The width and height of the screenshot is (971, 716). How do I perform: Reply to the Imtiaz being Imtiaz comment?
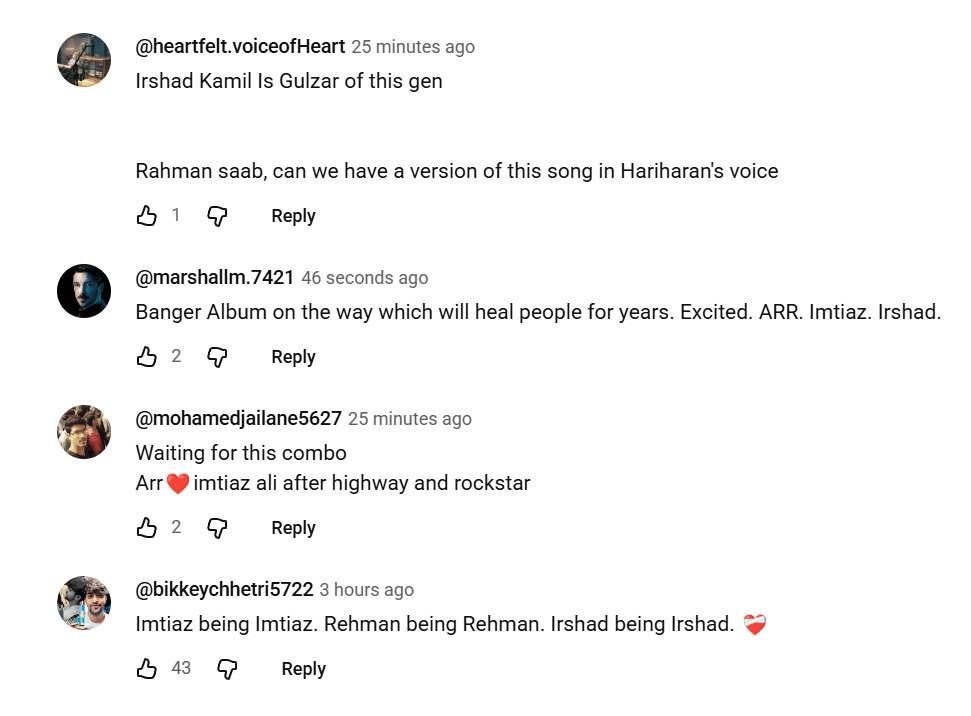tap(303, 669)
